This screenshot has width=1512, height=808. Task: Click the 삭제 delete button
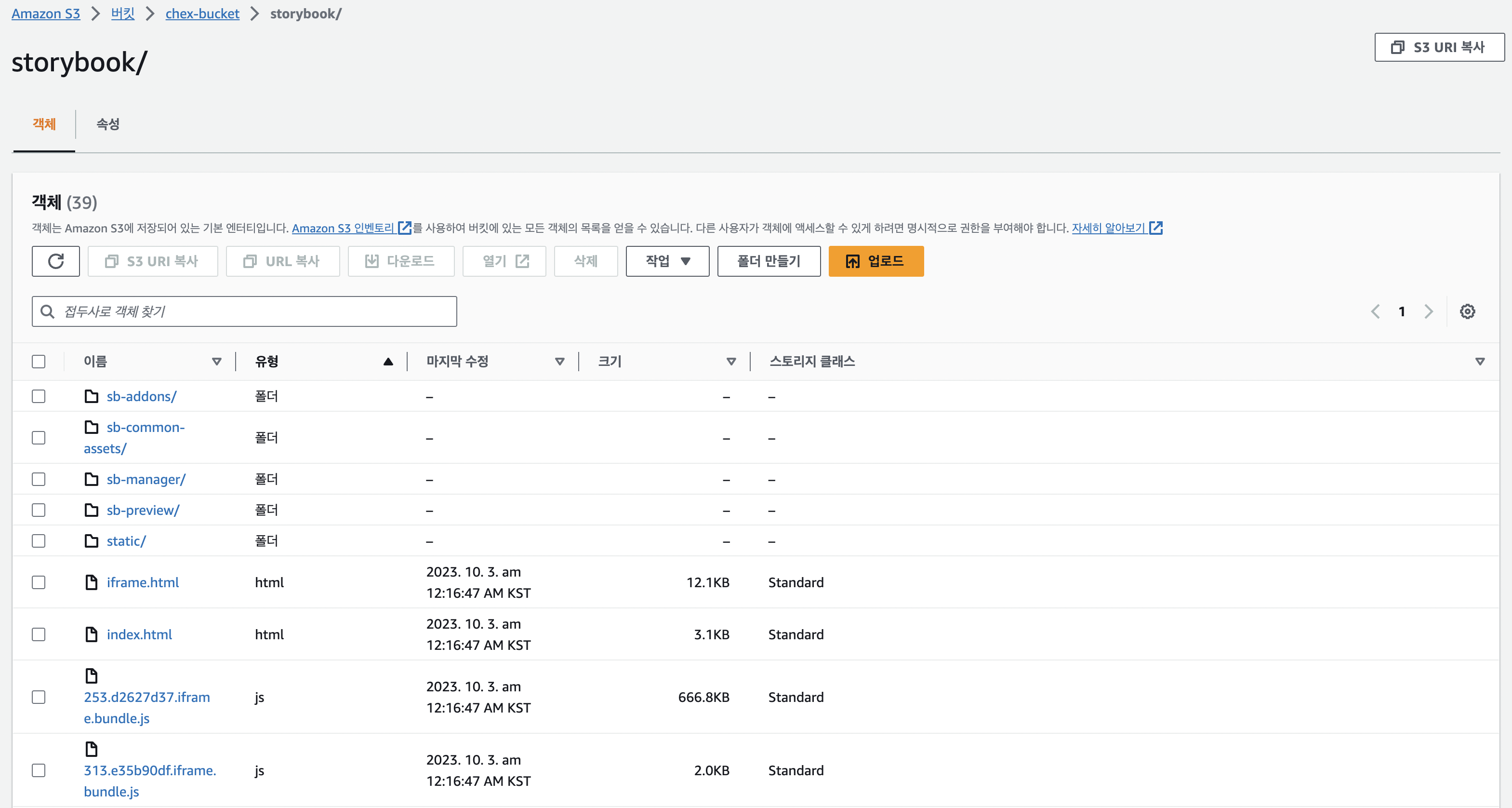(x=586, y=261)
